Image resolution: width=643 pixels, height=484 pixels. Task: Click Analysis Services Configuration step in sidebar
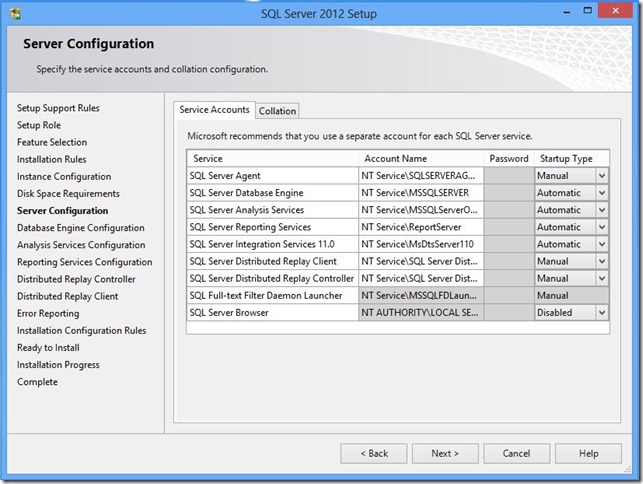81,245
